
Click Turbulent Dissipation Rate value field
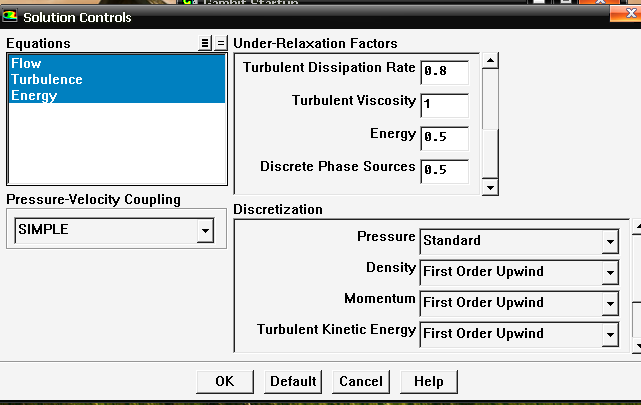(444, 72)
